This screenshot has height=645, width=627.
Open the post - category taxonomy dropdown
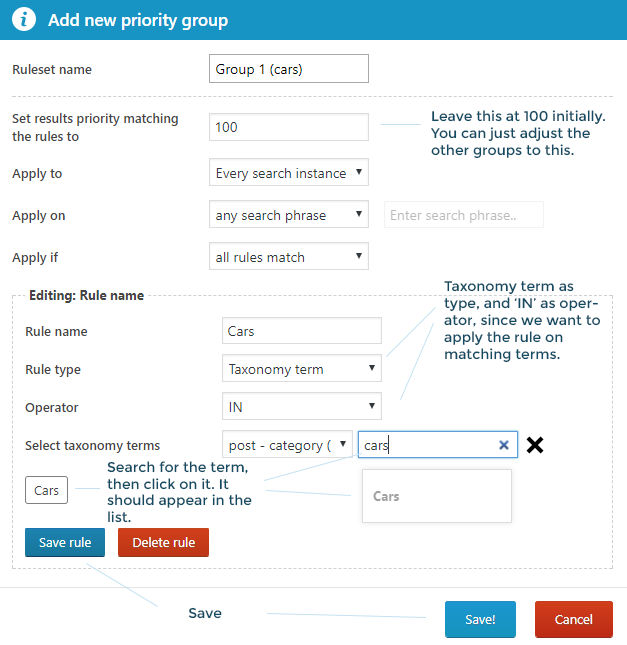[x=287, y=445]
